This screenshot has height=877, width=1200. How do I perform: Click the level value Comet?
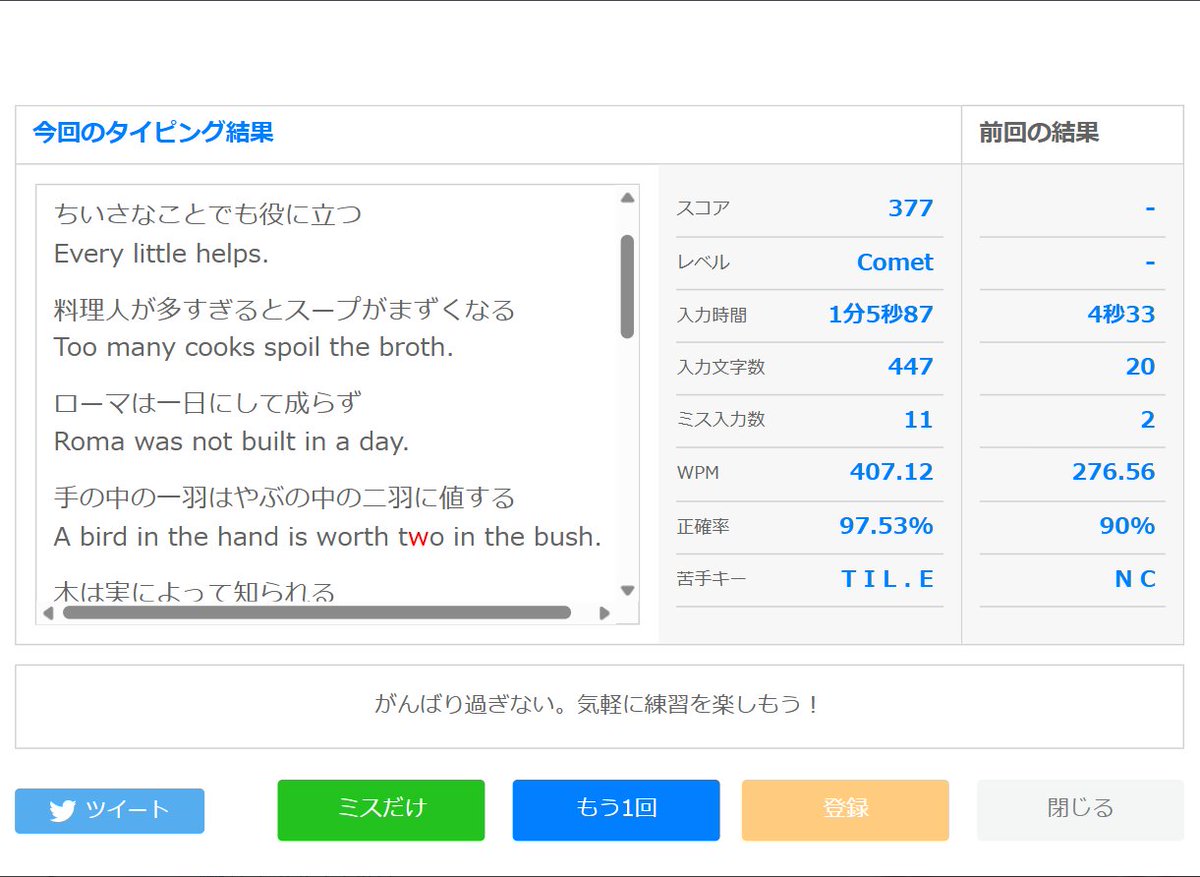click(x=895, y=262)
